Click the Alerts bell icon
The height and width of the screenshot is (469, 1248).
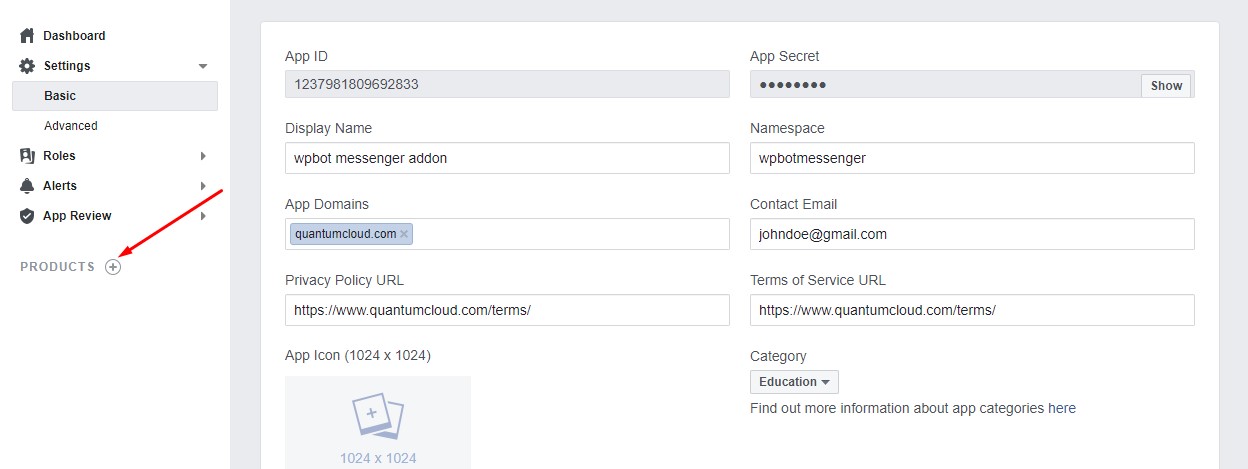(x=28, y=186)
